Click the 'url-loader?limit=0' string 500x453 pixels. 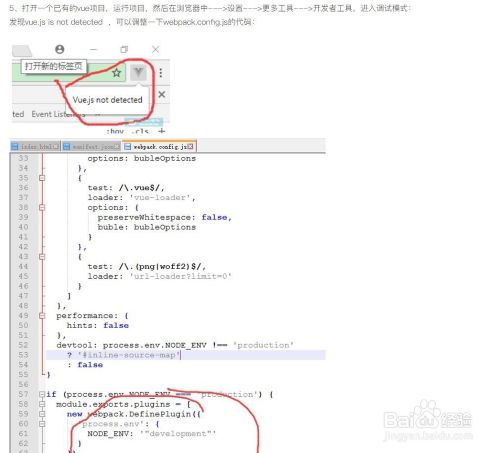point(180,276)
